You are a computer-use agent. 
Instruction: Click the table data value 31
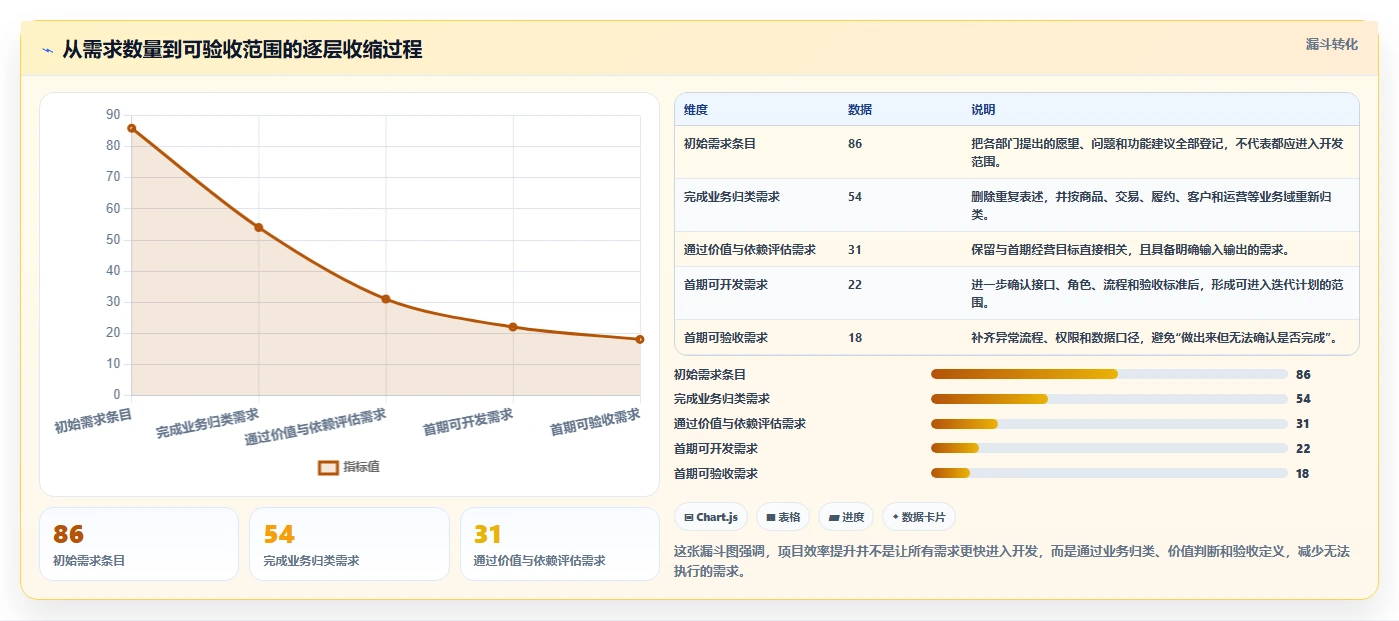pyautogui.click(x=855, y=250)
